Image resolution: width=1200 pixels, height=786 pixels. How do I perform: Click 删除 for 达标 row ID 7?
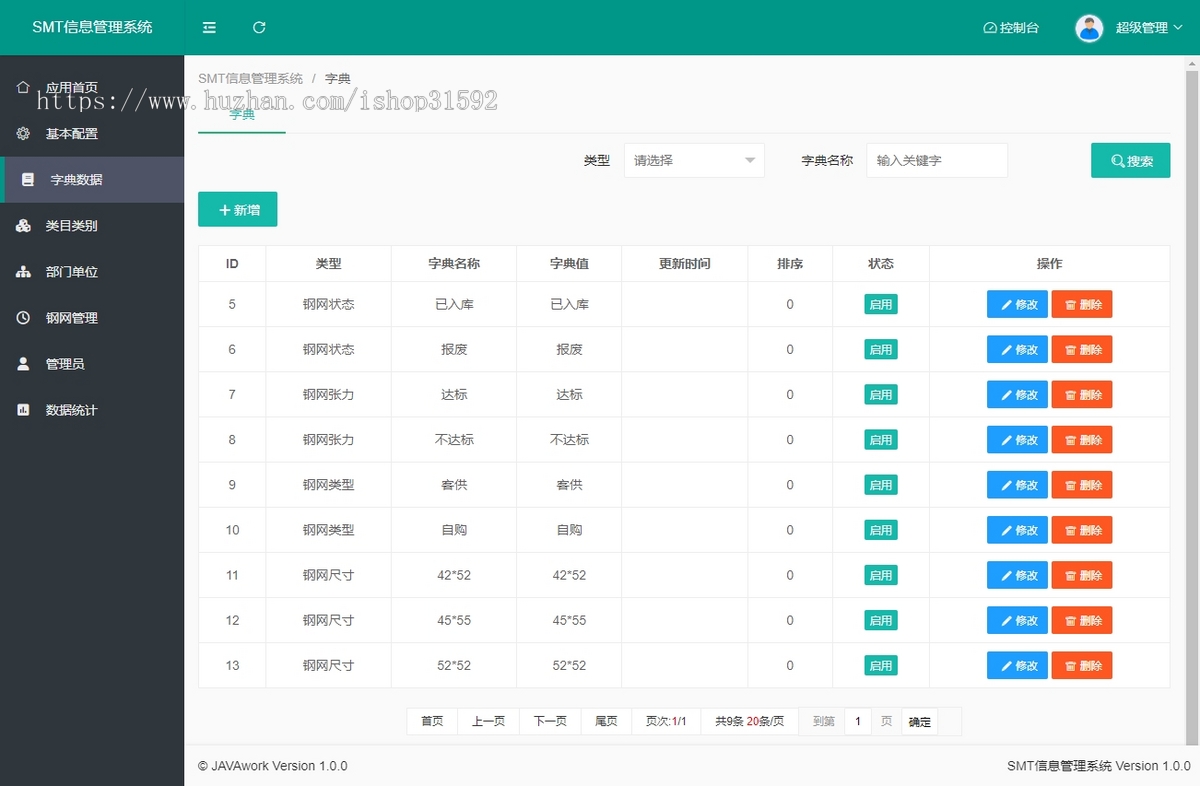[1082, 395]
